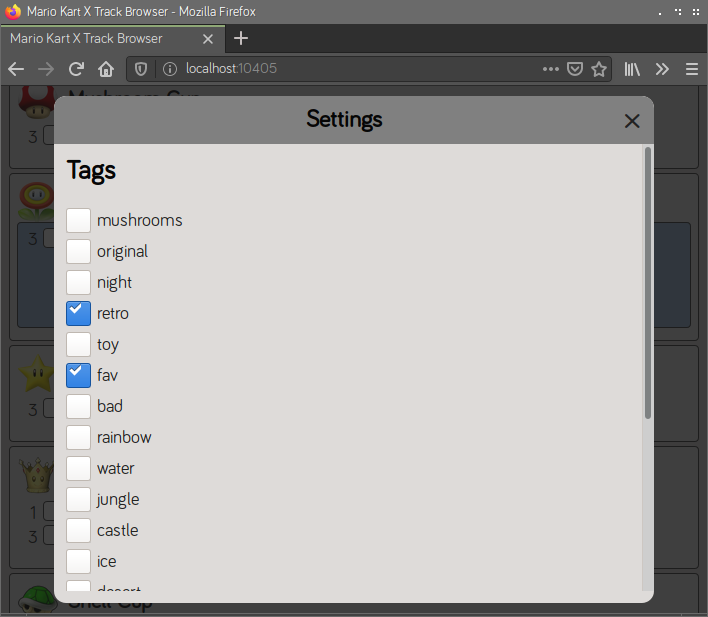Uncheck the fav tag

click(x=79, y=375)
